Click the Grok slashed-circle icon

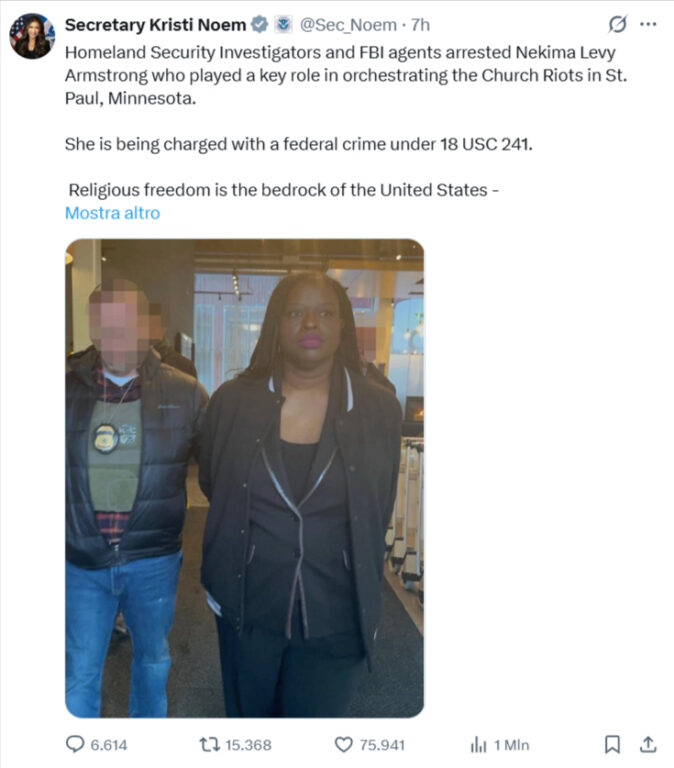617,24
